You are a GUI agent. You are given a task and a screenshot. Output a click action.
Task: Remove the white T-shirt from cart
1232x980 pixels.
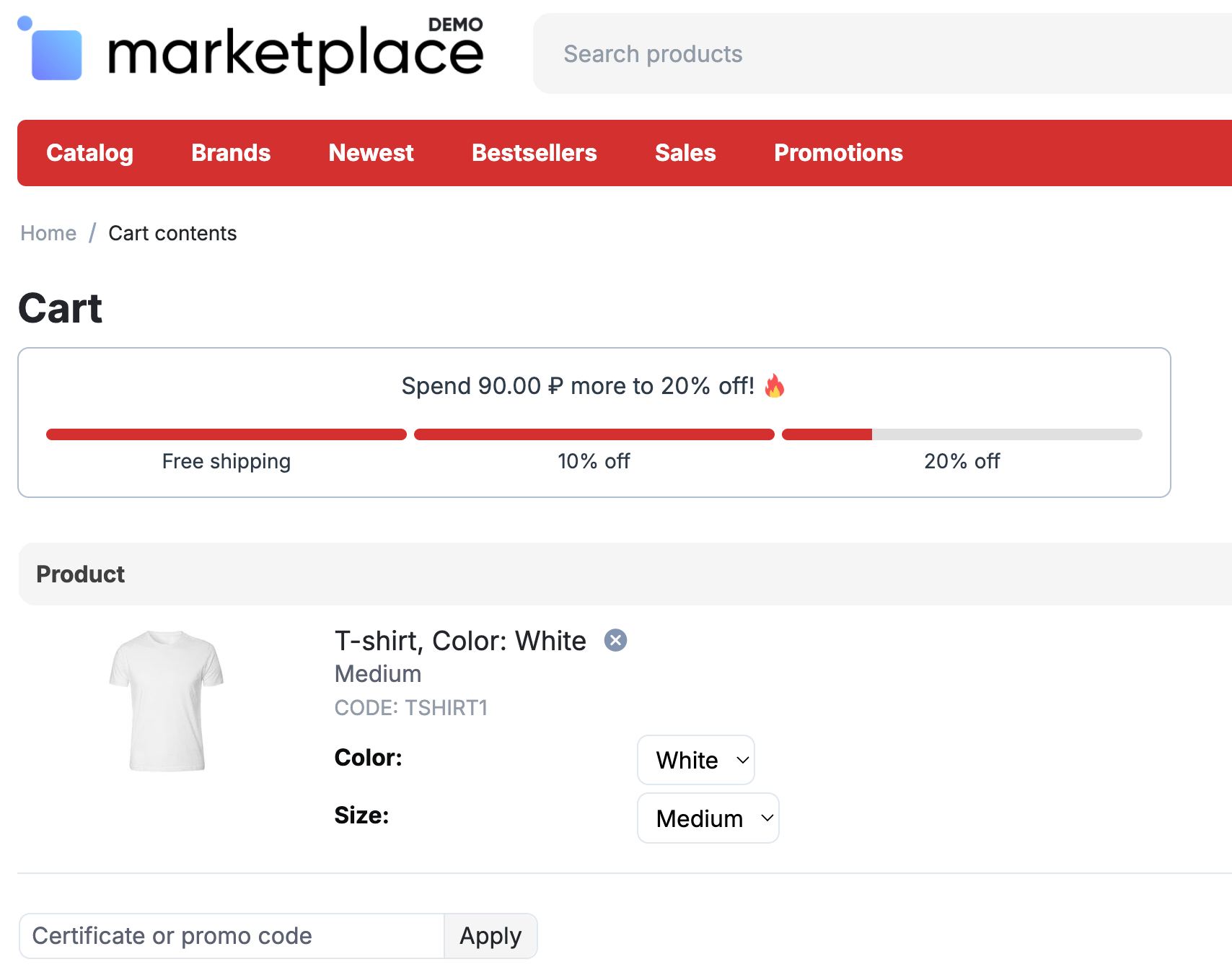pos(615,640)
